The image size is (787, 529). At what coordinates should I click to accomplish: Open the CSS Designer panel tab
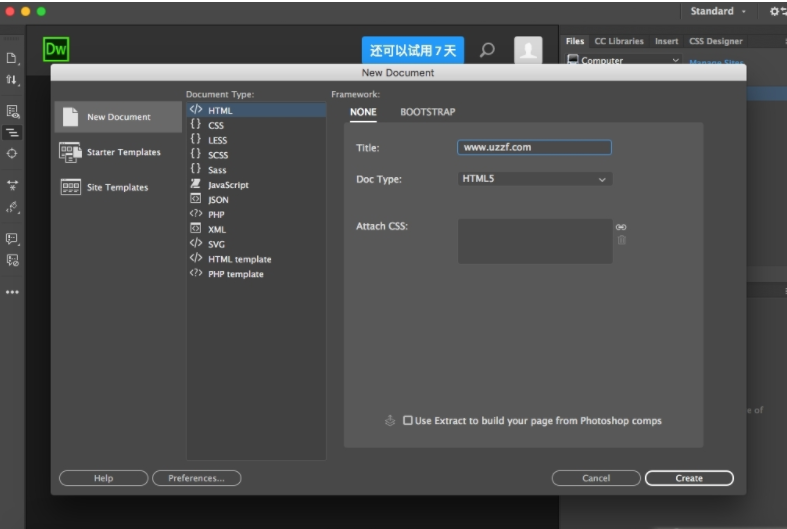[x=715, y=41]
